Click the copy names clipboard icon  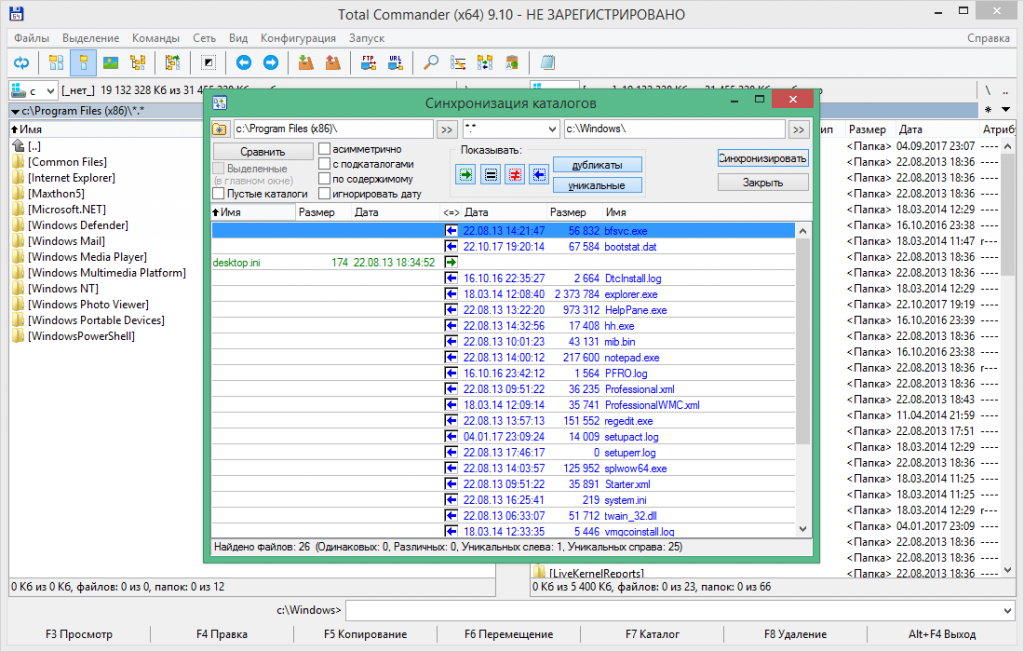[512, 63]
